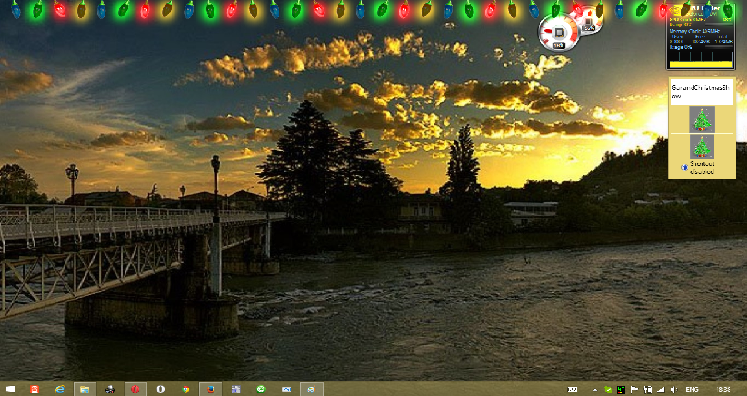Open the touch keyboard tray icon

click(573, 389)
